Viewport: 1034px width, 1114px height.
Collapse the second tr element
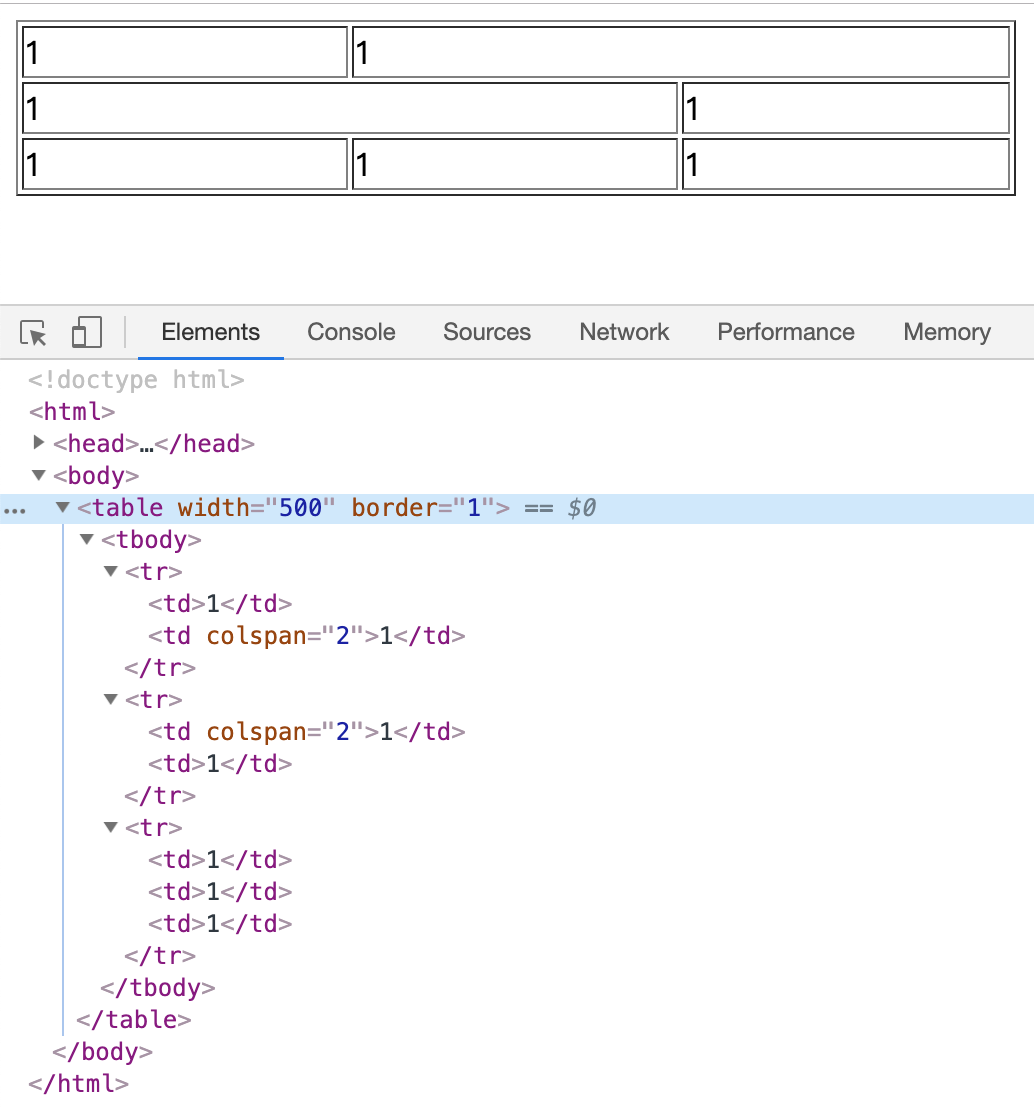point(110,699)
